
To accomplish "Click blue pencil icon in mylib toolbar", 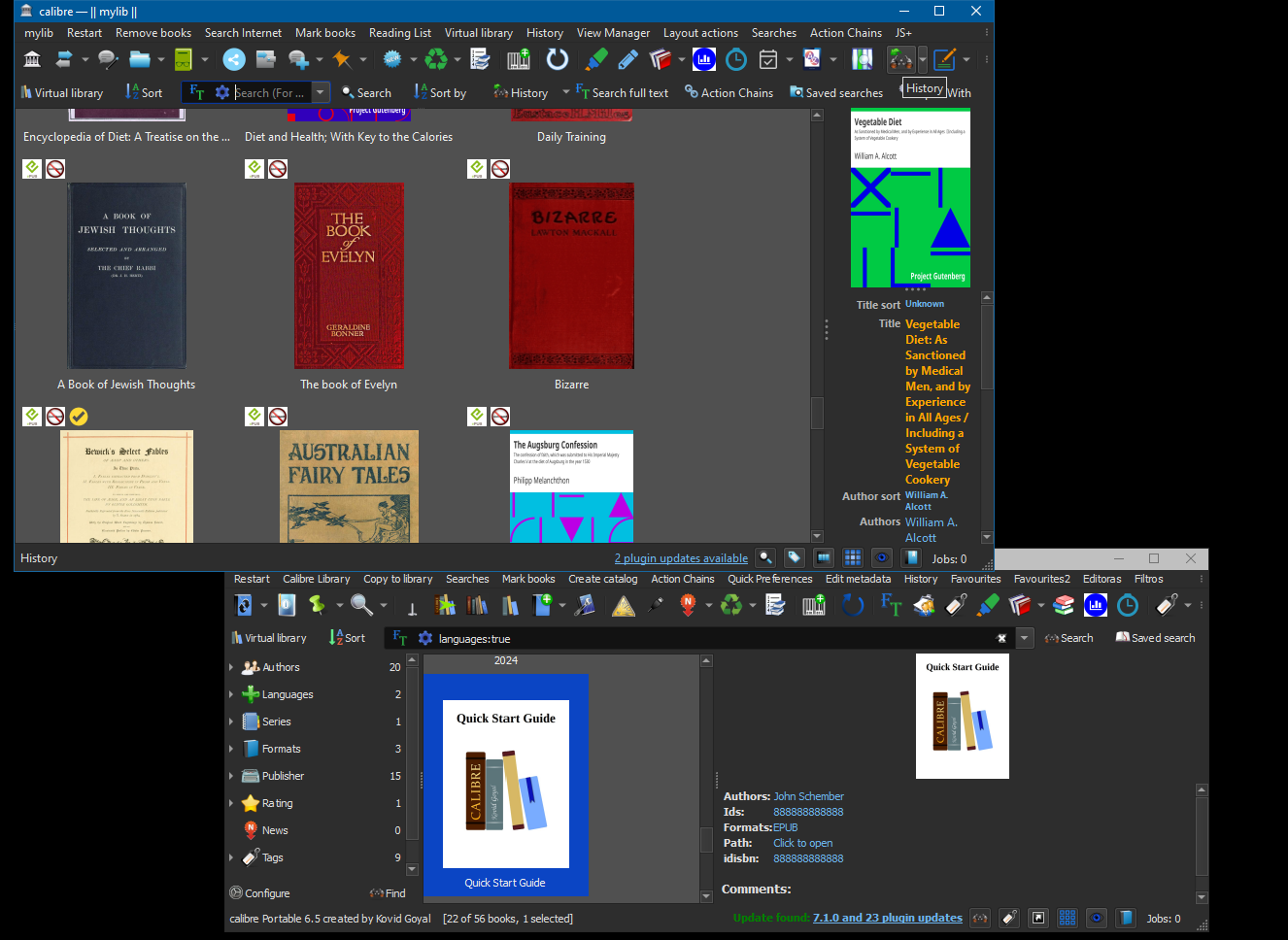I will click(x=628, y=60).
